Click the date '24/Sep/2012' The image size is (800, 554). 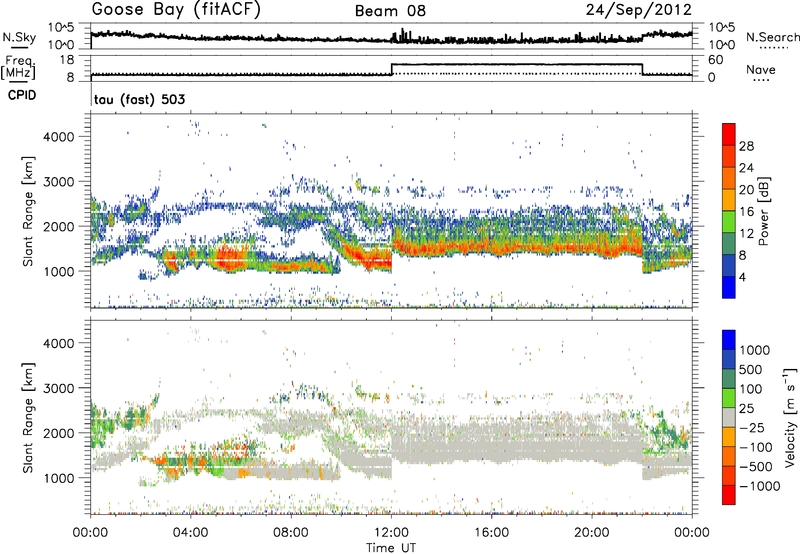pyautogui.click(x=638, y=10)
